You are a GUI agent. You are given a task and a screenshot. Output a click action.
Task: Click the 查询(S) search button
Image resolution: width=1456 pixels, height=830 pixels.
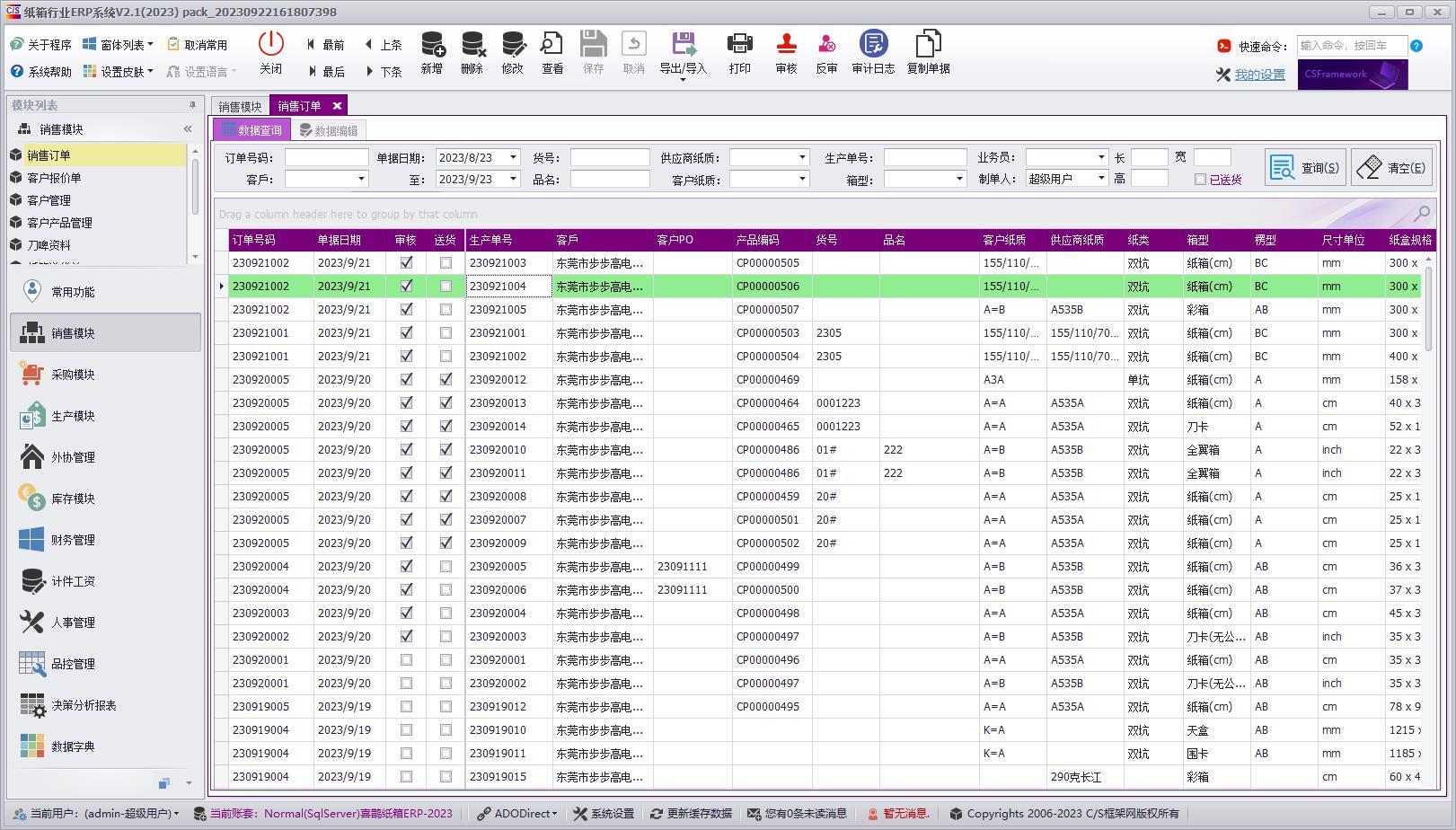pyautogui.click(x=1305, y=166)
